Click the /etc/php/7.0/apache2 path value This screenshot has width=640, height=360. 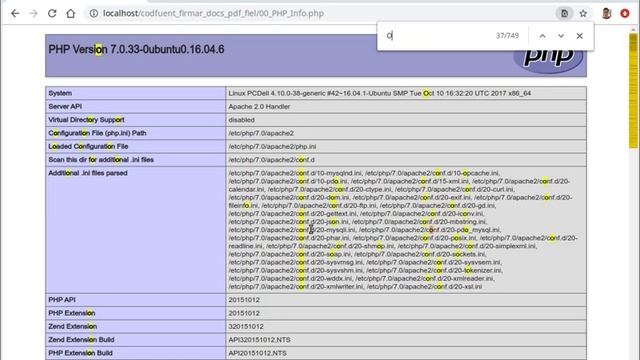coord(261,133)
